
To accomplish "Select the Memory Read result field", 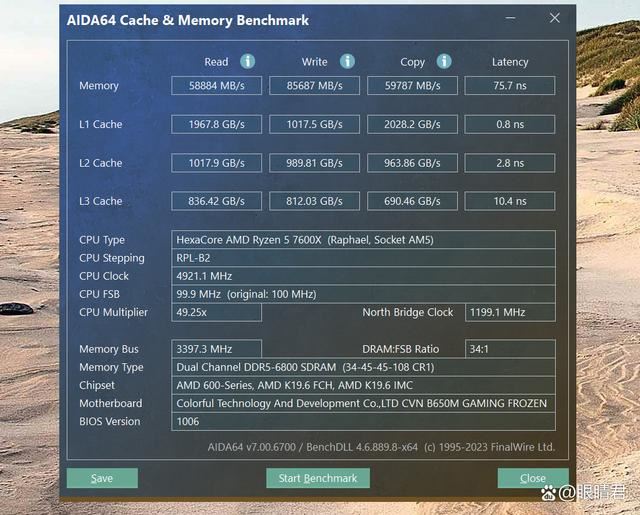I will point(216,86).
